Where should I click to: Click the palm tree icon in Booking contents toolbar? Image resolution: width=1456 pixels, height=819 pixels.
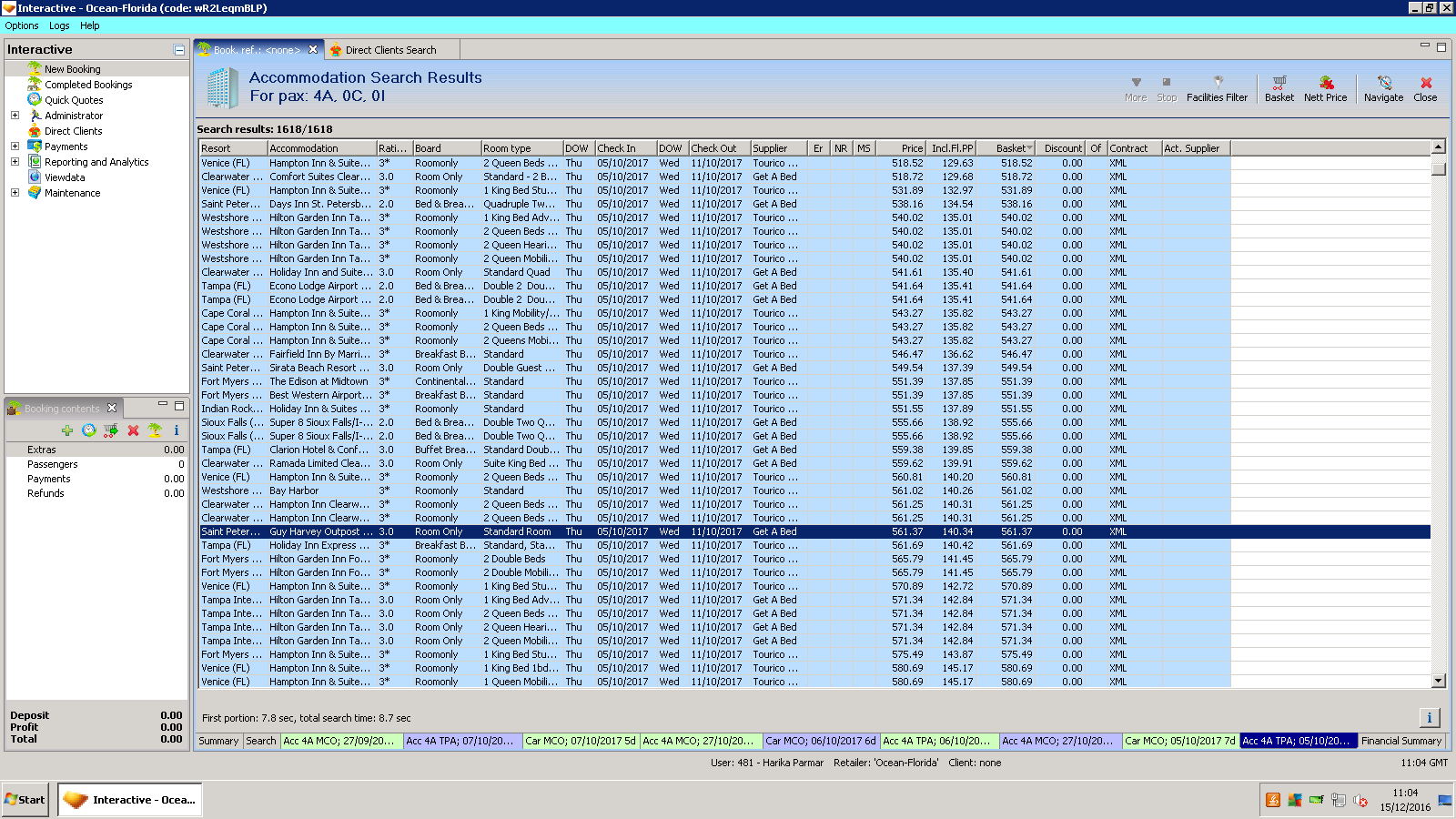click(155, 430)
